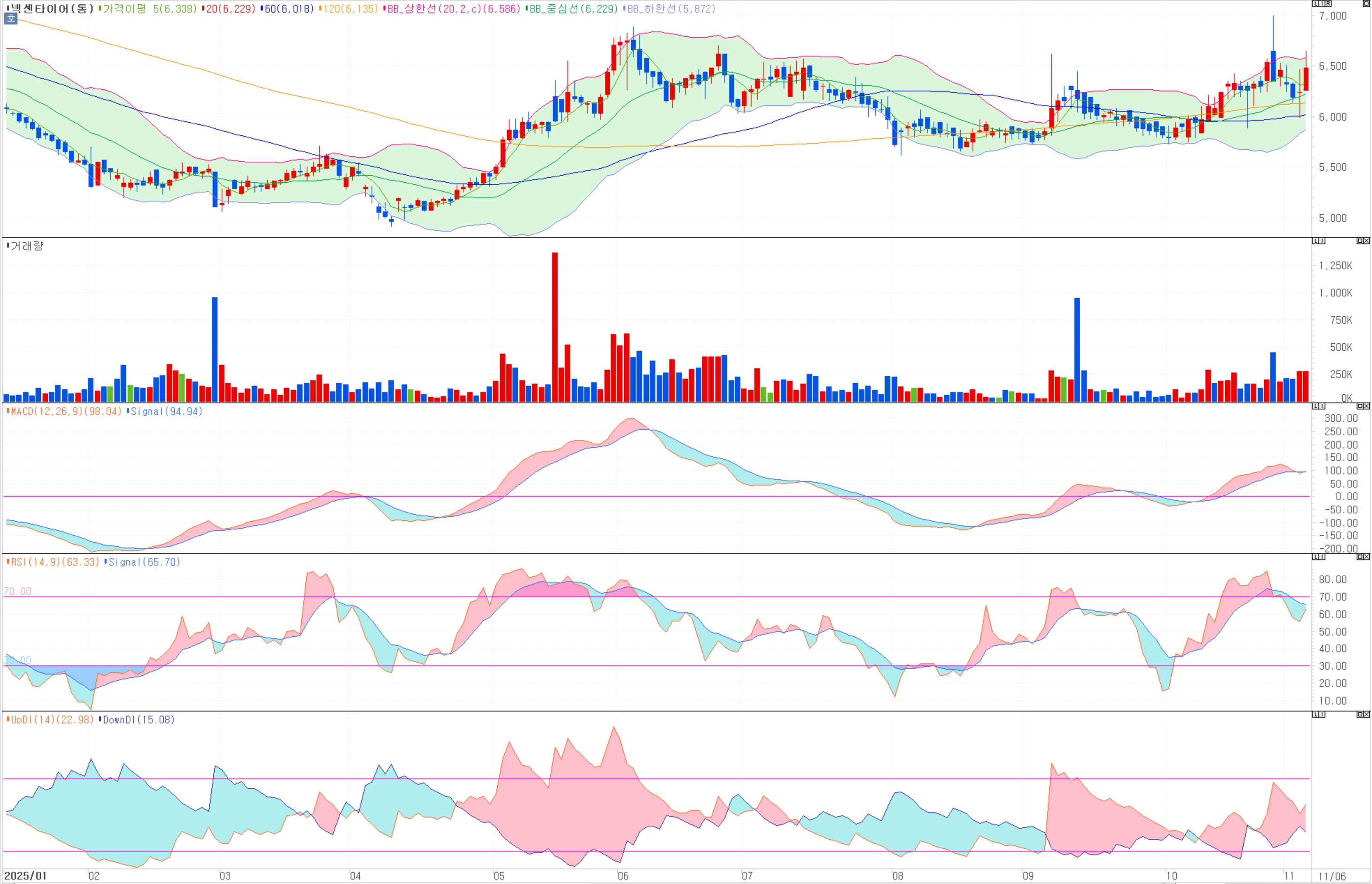Close the MACD indicator panel
Viewport: 1372px width, 884px height.
click(1367, 406)
